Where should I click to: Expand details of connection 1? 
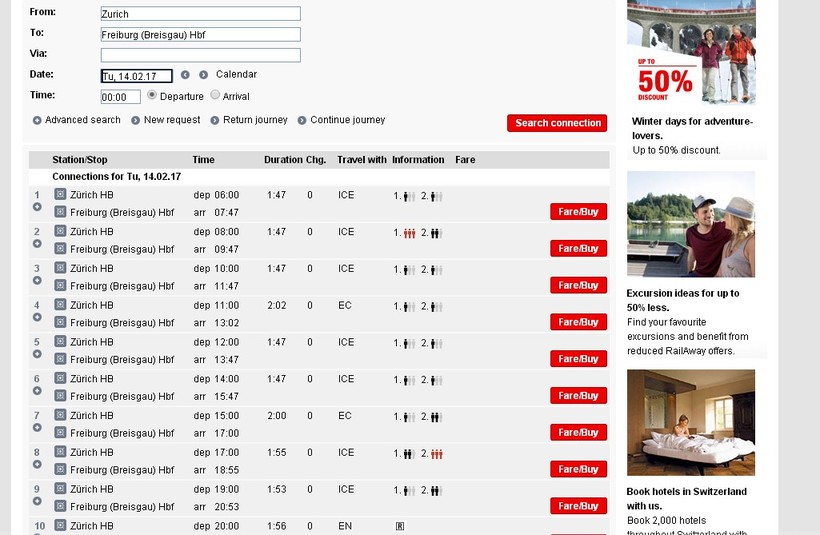37,207
